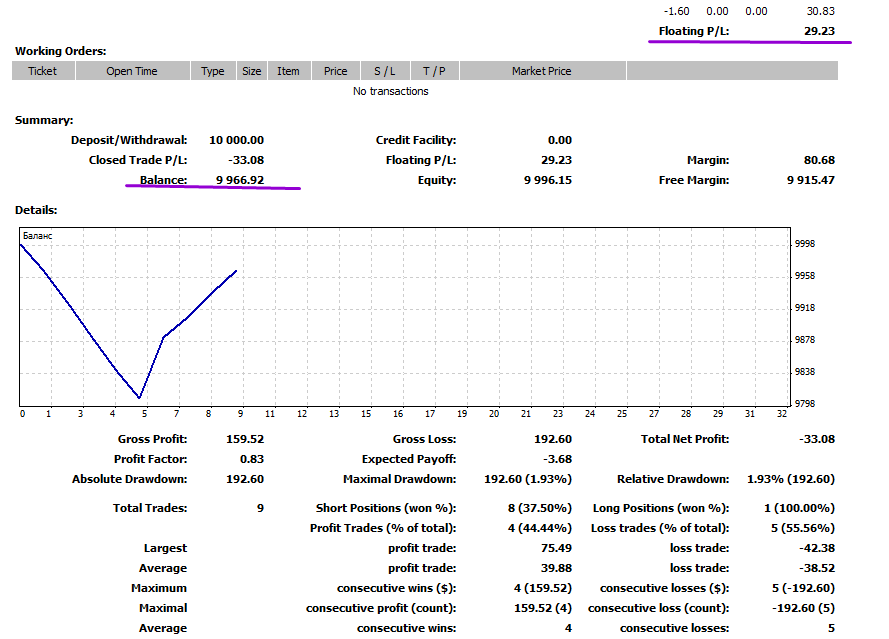889x639 pixels.
Task: Click the Equity value 9 996.15
Action: coord(548,180)
